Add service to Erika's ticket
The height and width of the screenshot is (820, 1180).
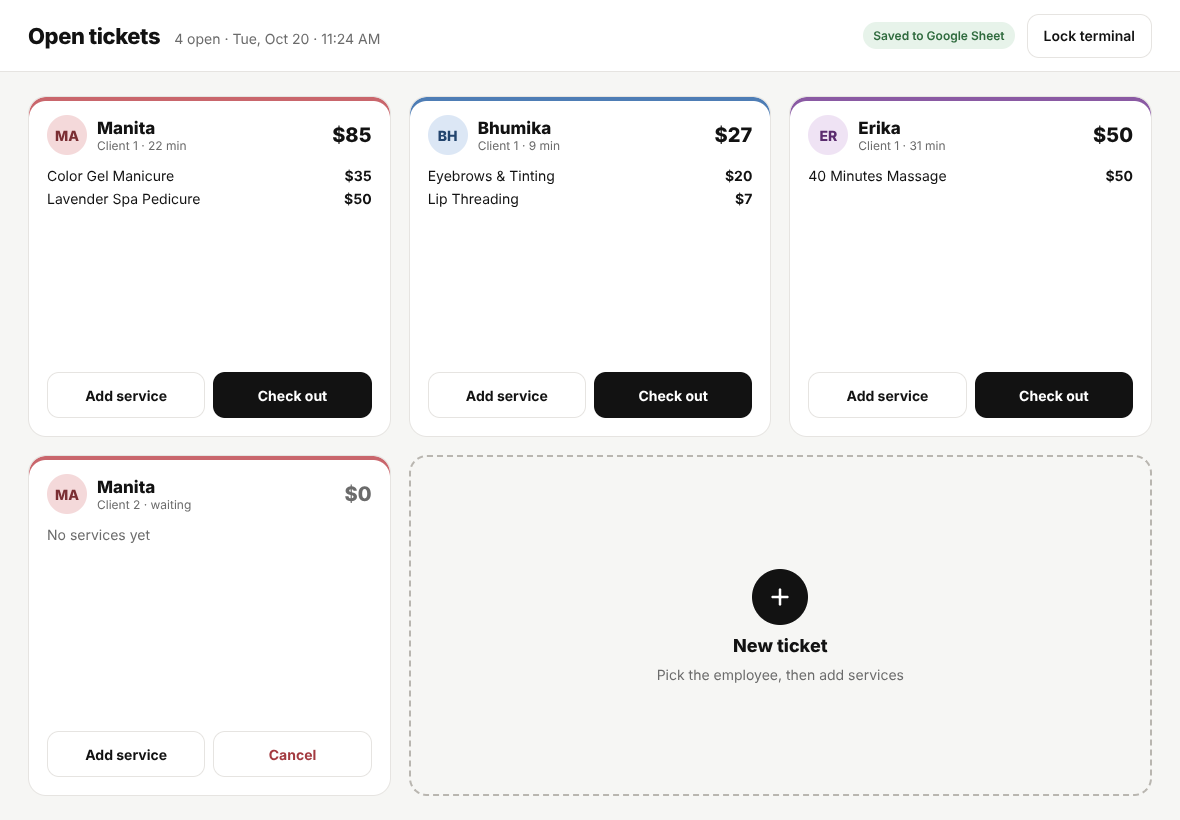[887, 395]
